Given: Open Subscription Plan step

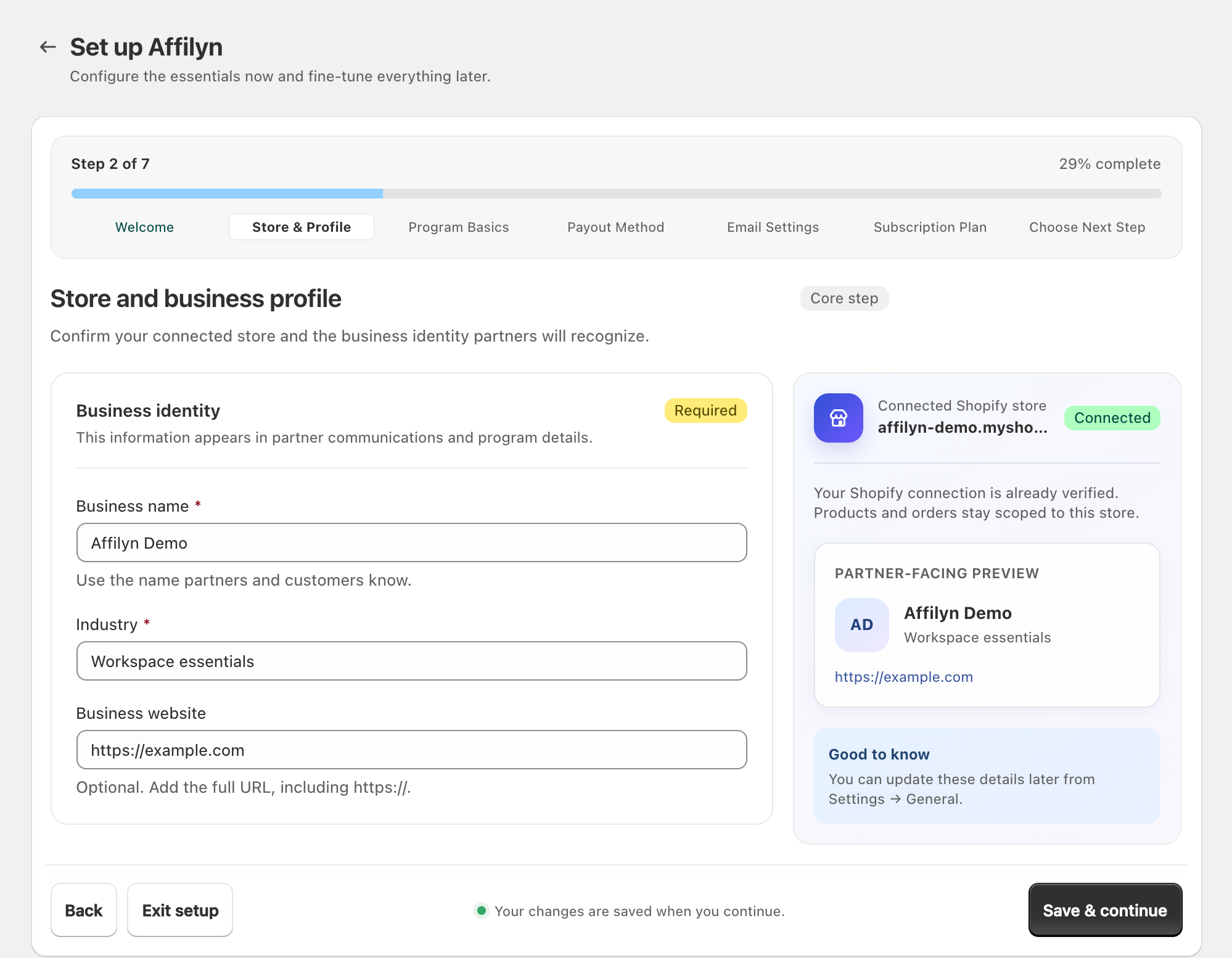Looking at the screenshot, I should coord(930,227).
